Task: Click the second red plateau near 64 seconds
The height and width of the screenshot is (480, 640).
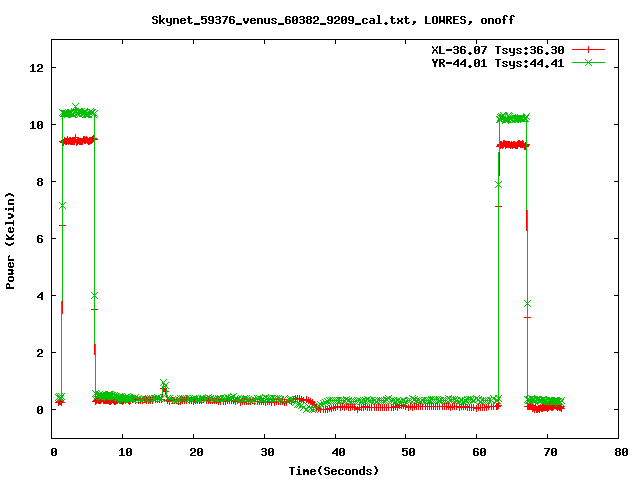Action: pos(513,144)
